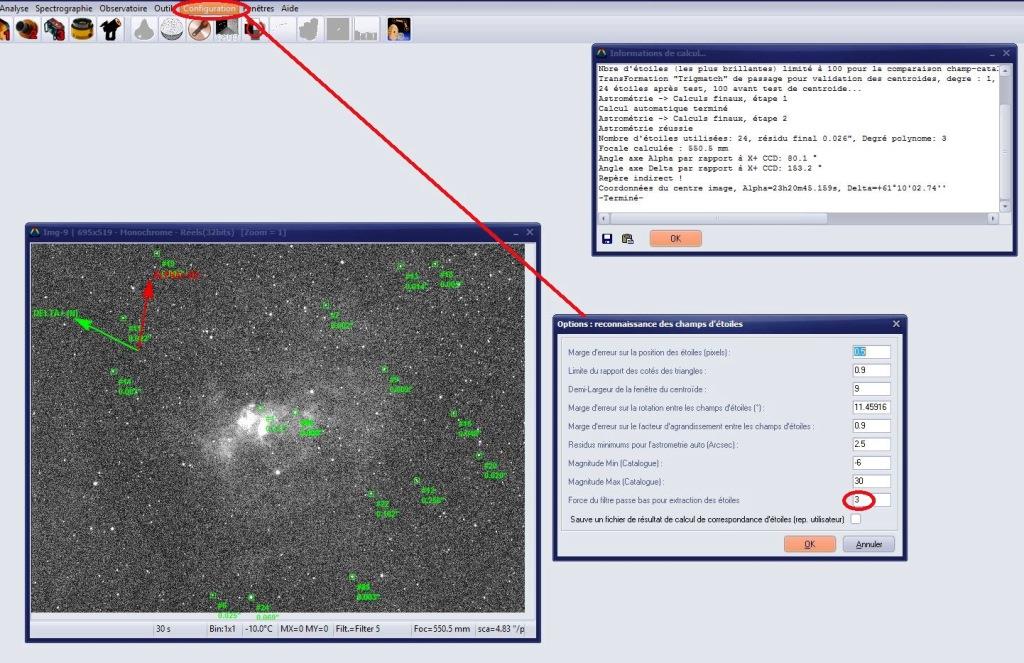Open the Observatoire menu
The image size is (1024, 663).
click(x=122, y=8)
